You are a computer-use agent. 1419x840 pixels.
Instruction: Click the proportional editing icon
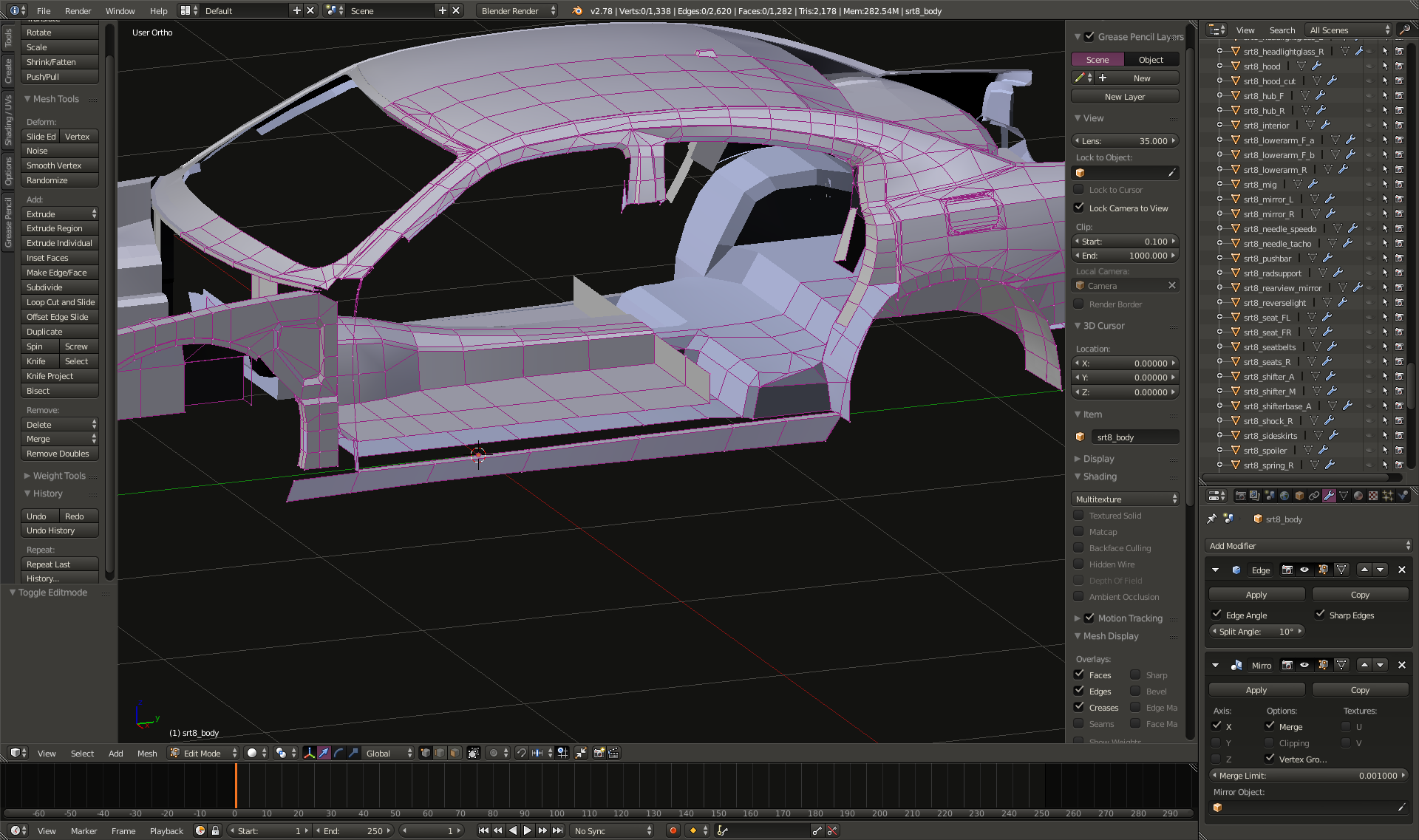pos(494,753)
